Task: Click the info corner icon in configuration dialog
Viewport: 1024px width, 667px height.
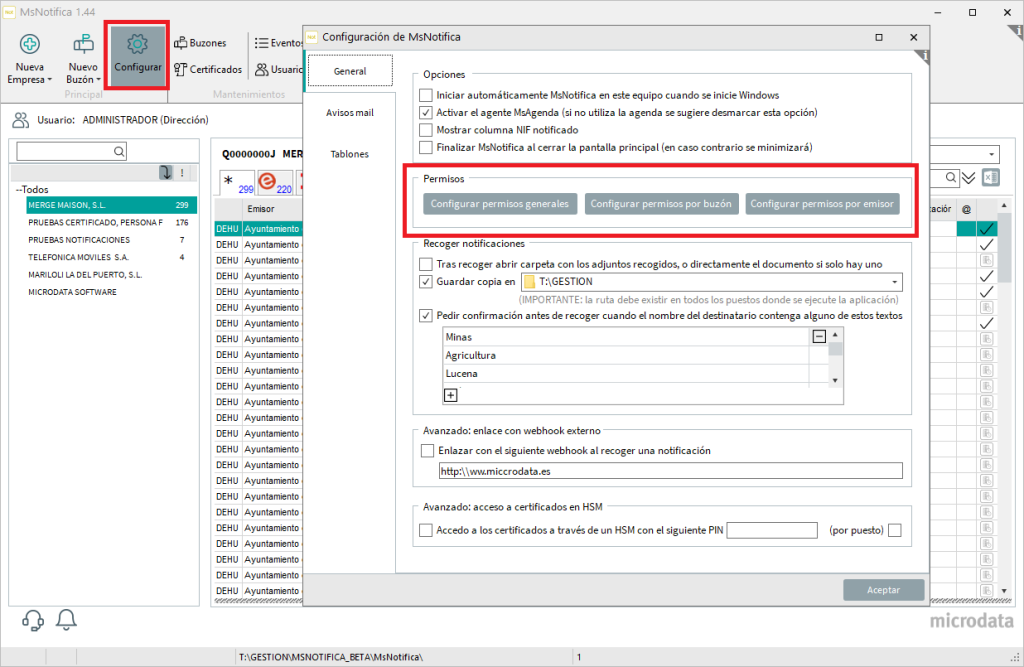Action: [923, 56]
